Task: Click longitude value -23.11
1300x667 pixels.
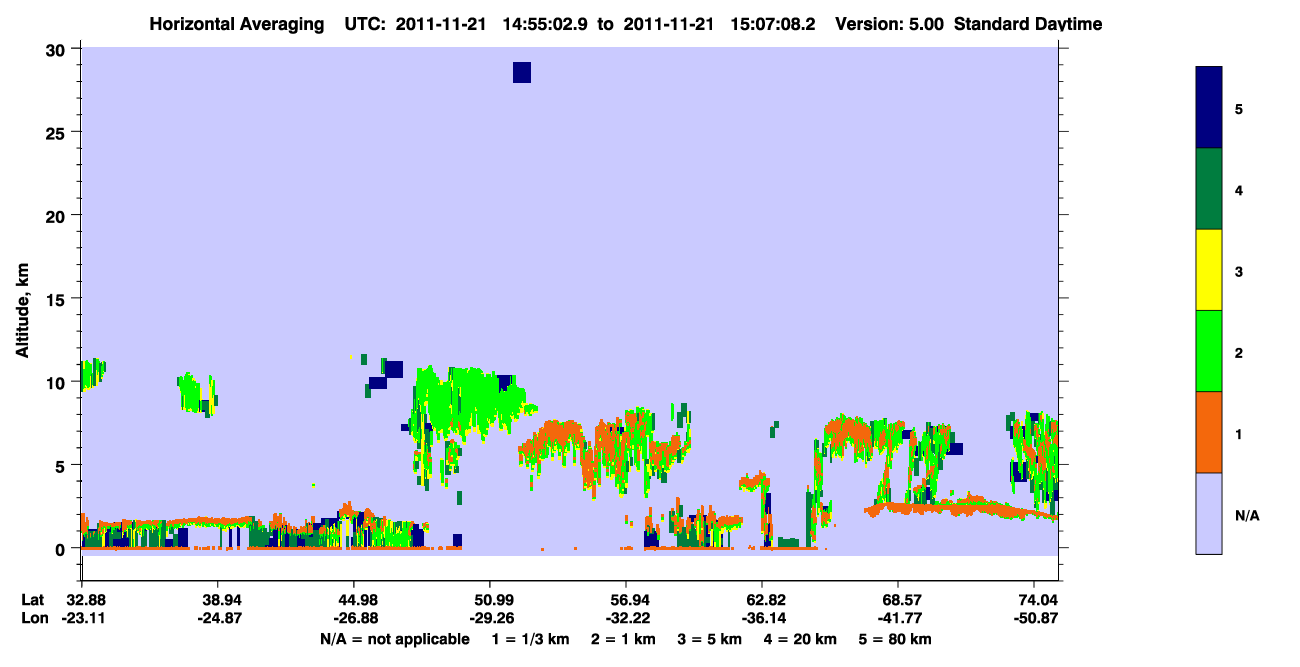Action: pos(82,618)
